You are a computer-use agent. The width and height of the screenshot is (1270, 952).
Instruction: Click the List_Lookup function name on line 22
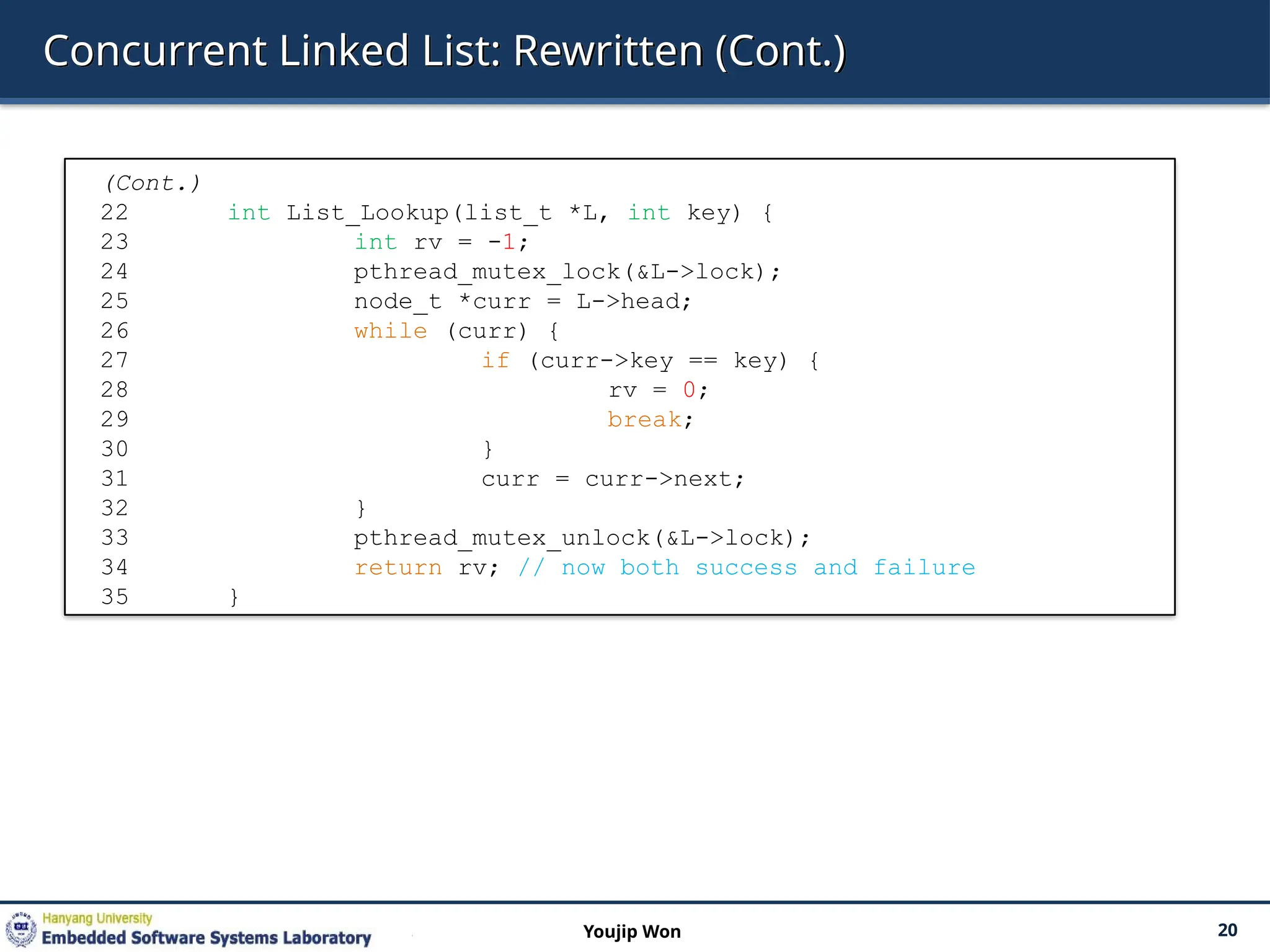coord(367,213)
